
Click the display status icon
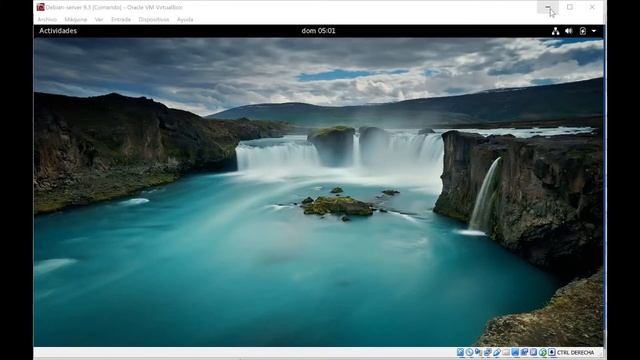click(x=515, y=352)
